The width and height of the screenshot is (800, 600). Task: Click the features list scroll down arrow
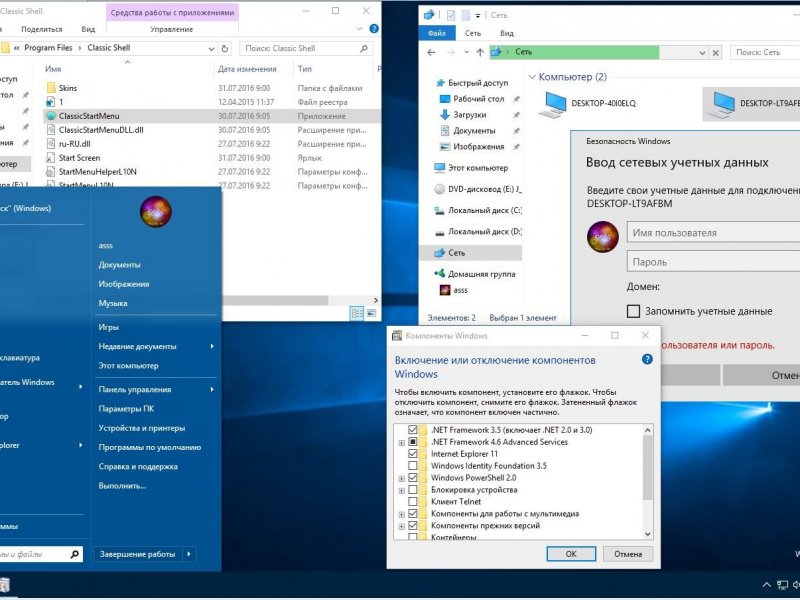[x=647, y=534]
